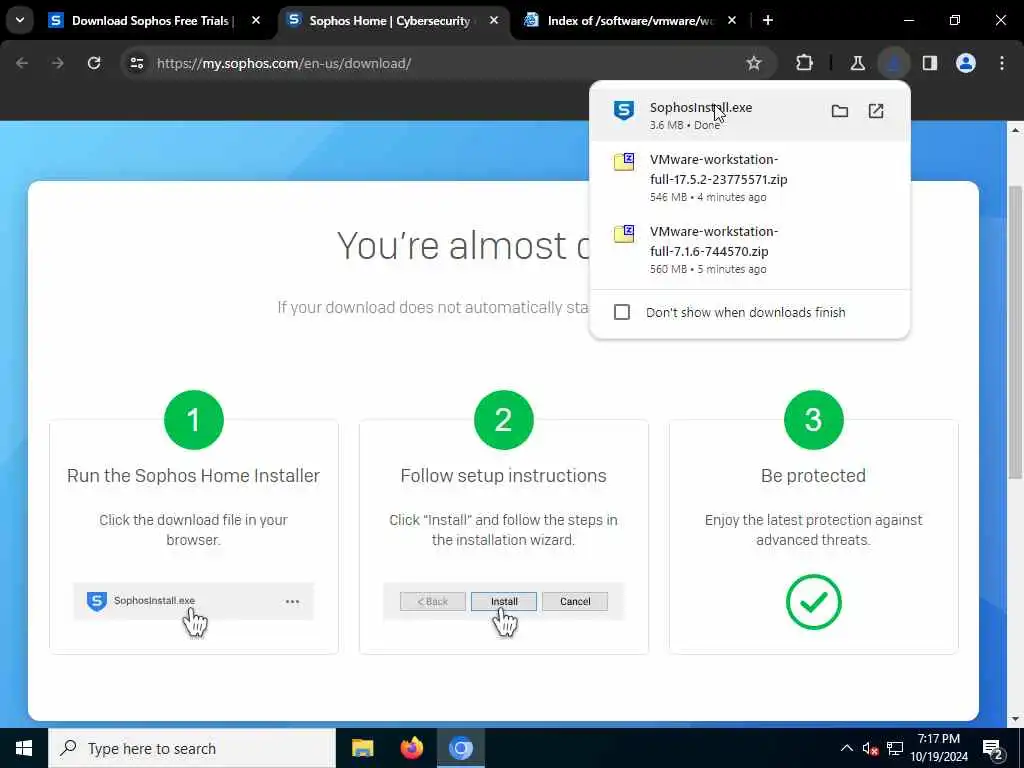This screenshot has width=1024, height=768.
Task: Click scrollbar up arrow
Action: click(1015, 130)
